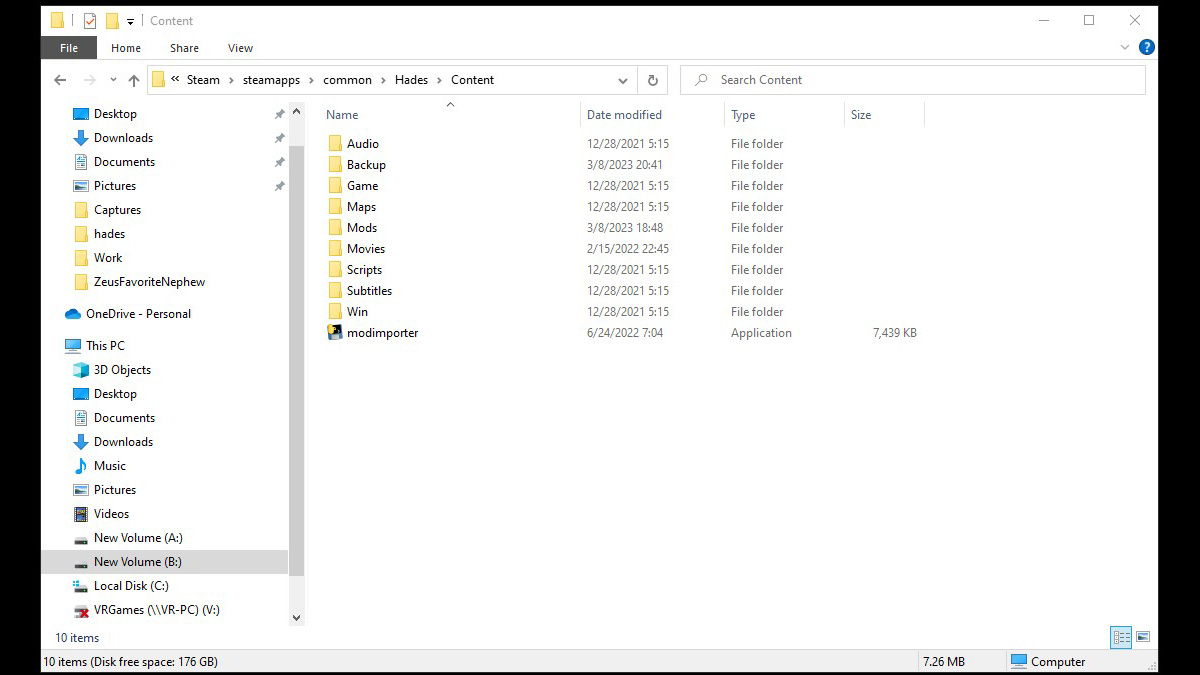Navigate up one folder level
Image resolution: width=1200 pixels, height=675 pixels.
pyautogui.click(x=133, y=80)
